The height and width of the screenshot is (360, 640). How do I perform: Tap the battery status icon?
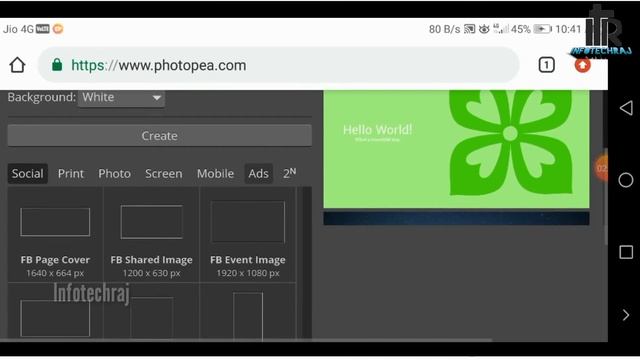coord(542,29)
